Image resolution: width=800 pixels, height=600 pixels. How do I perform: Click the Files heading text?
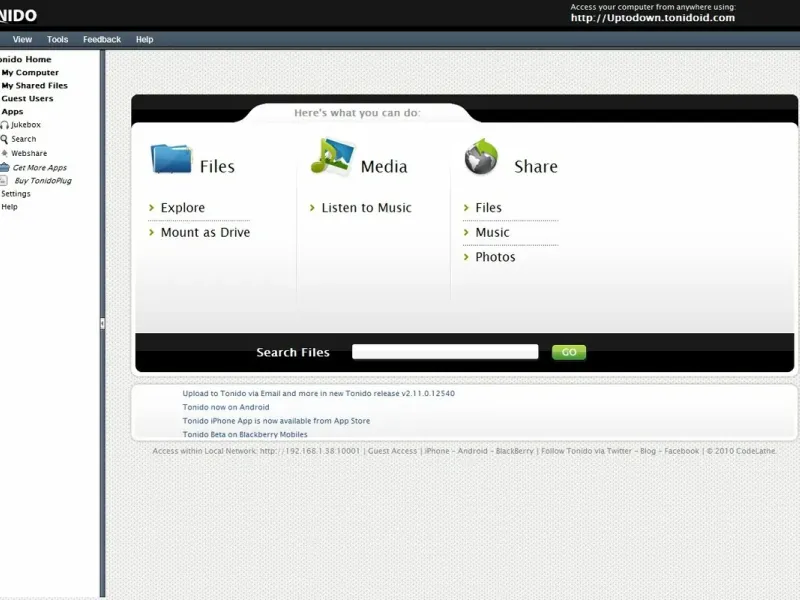tap(217, 166)
